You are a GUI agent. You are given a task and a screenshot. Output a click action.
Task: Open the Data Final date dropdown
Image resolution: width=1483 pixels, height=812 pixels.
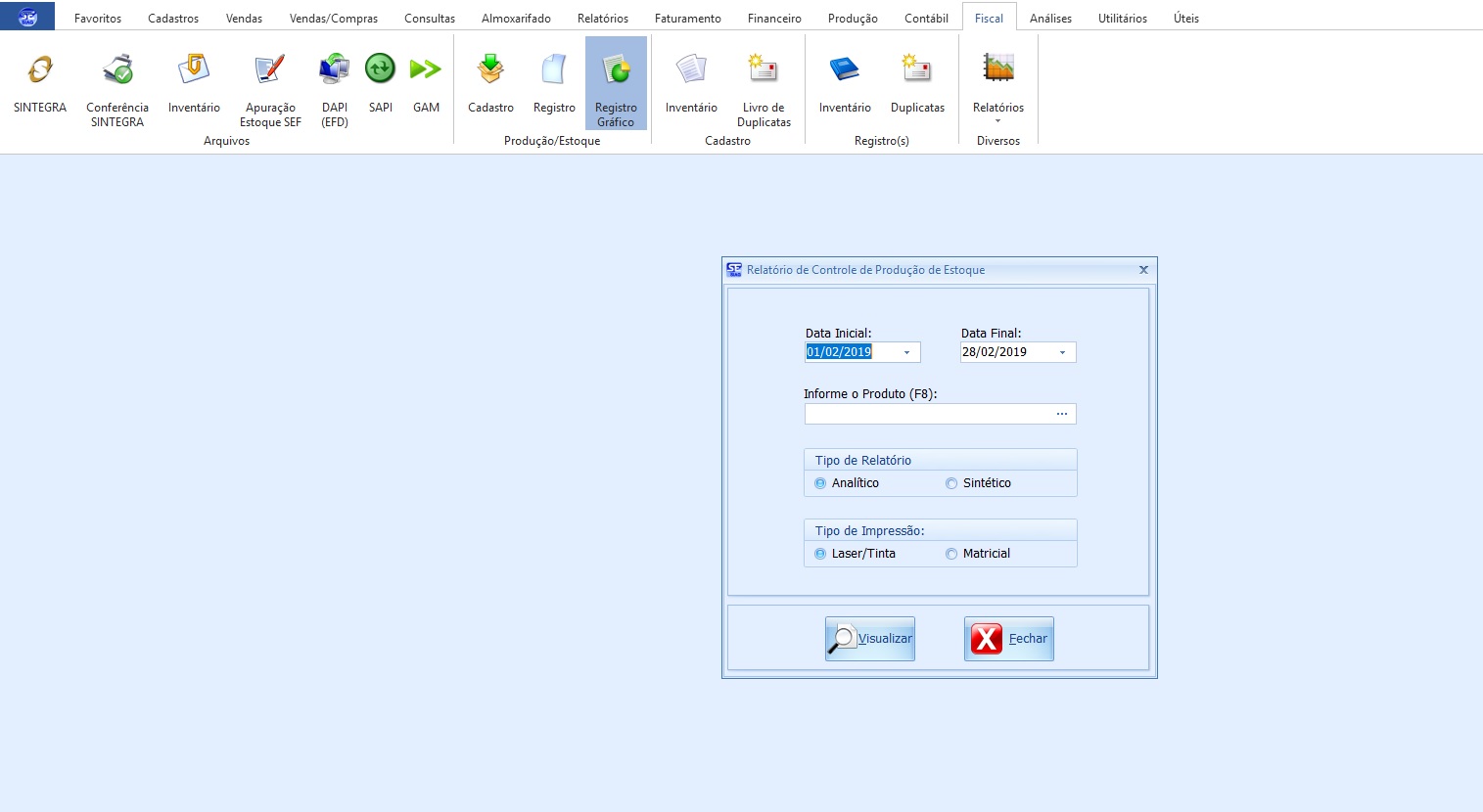coord(1063,352)
